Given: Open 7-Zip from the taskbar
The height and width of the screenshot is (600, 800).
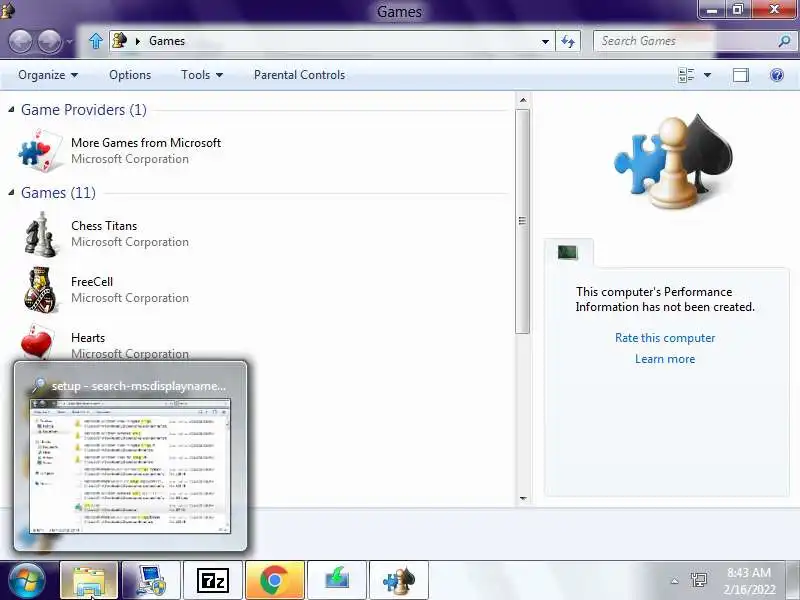Looking at the screenshot, I should [213, 581].
